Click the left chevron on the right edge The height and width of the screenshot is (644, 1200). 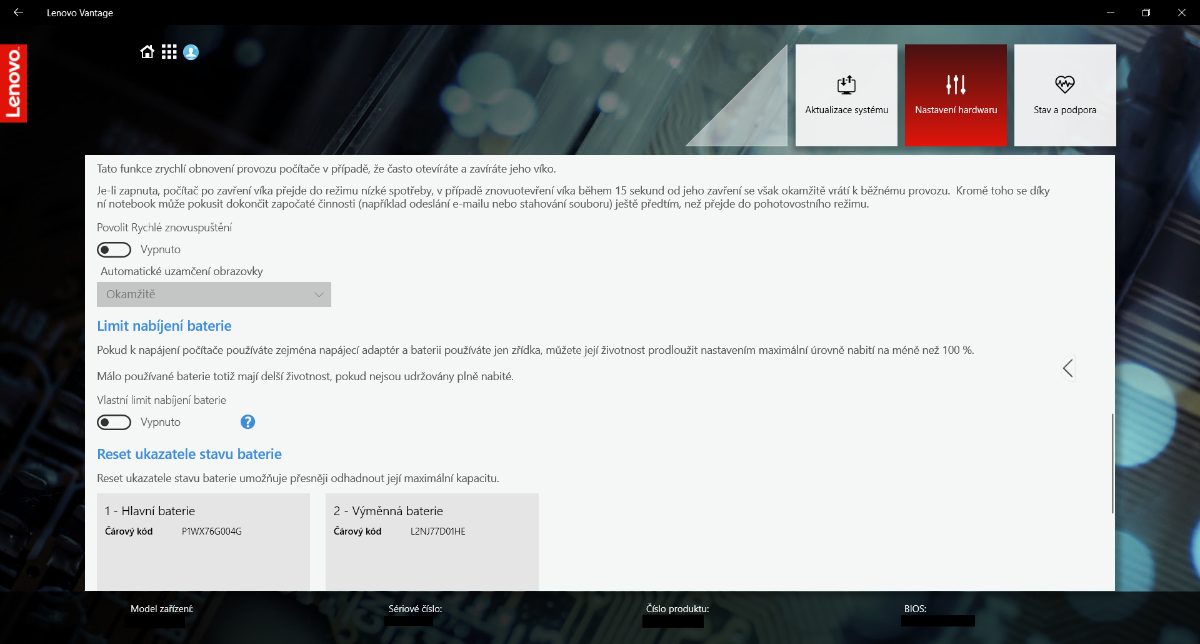pyautogui.click(x=1067, y=368)
